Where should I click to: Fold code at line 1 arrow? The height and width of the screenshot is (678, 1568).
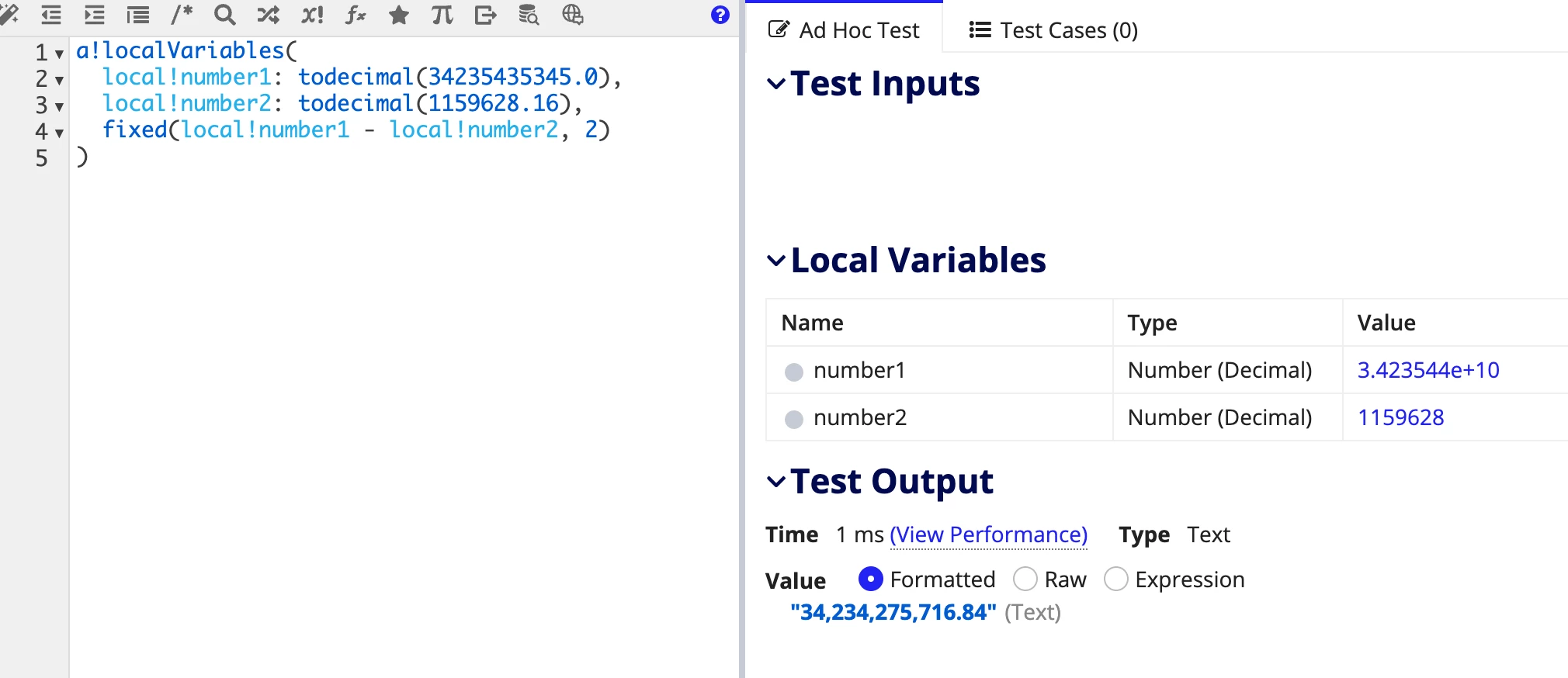point(59,54)
